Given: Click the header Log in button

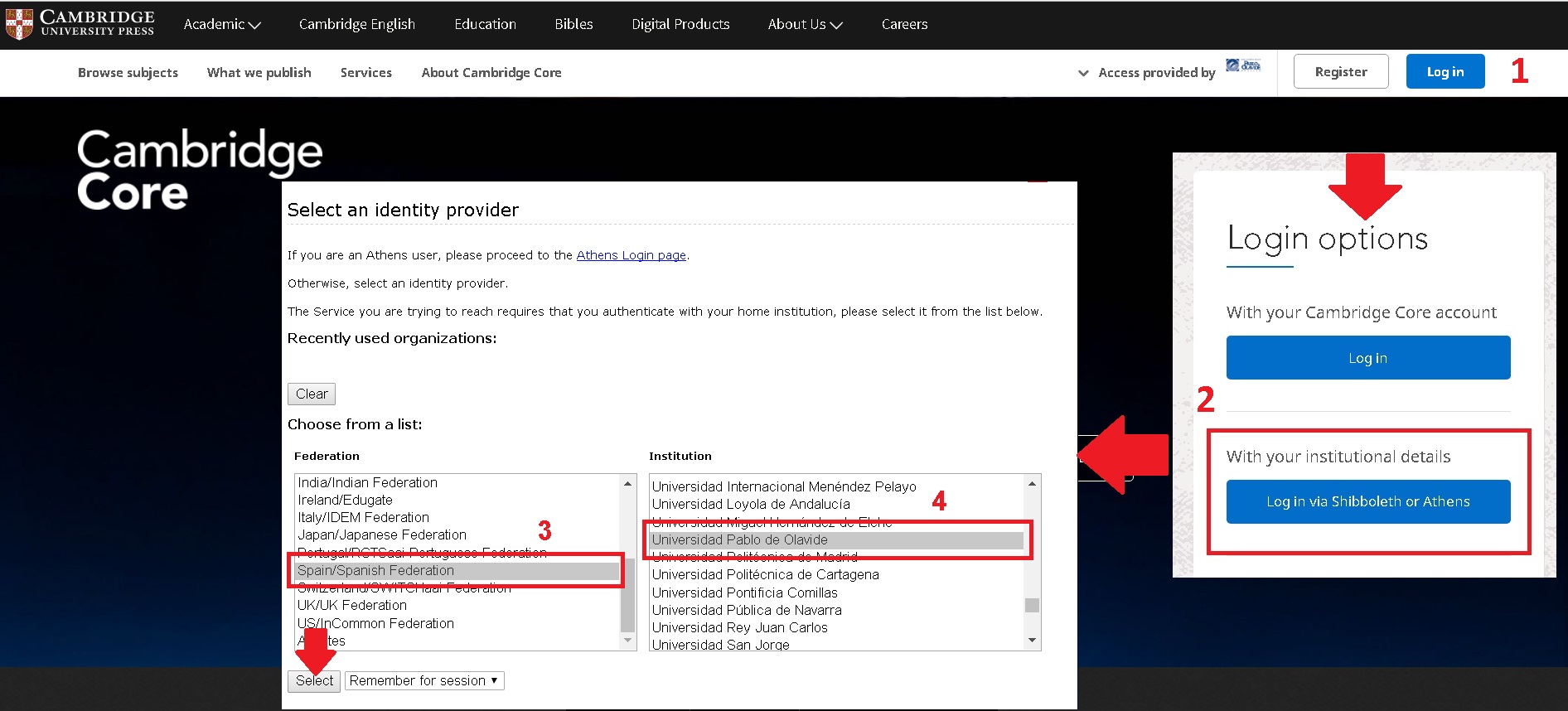Looking at the screenshot, I should tap(1445, 72).
